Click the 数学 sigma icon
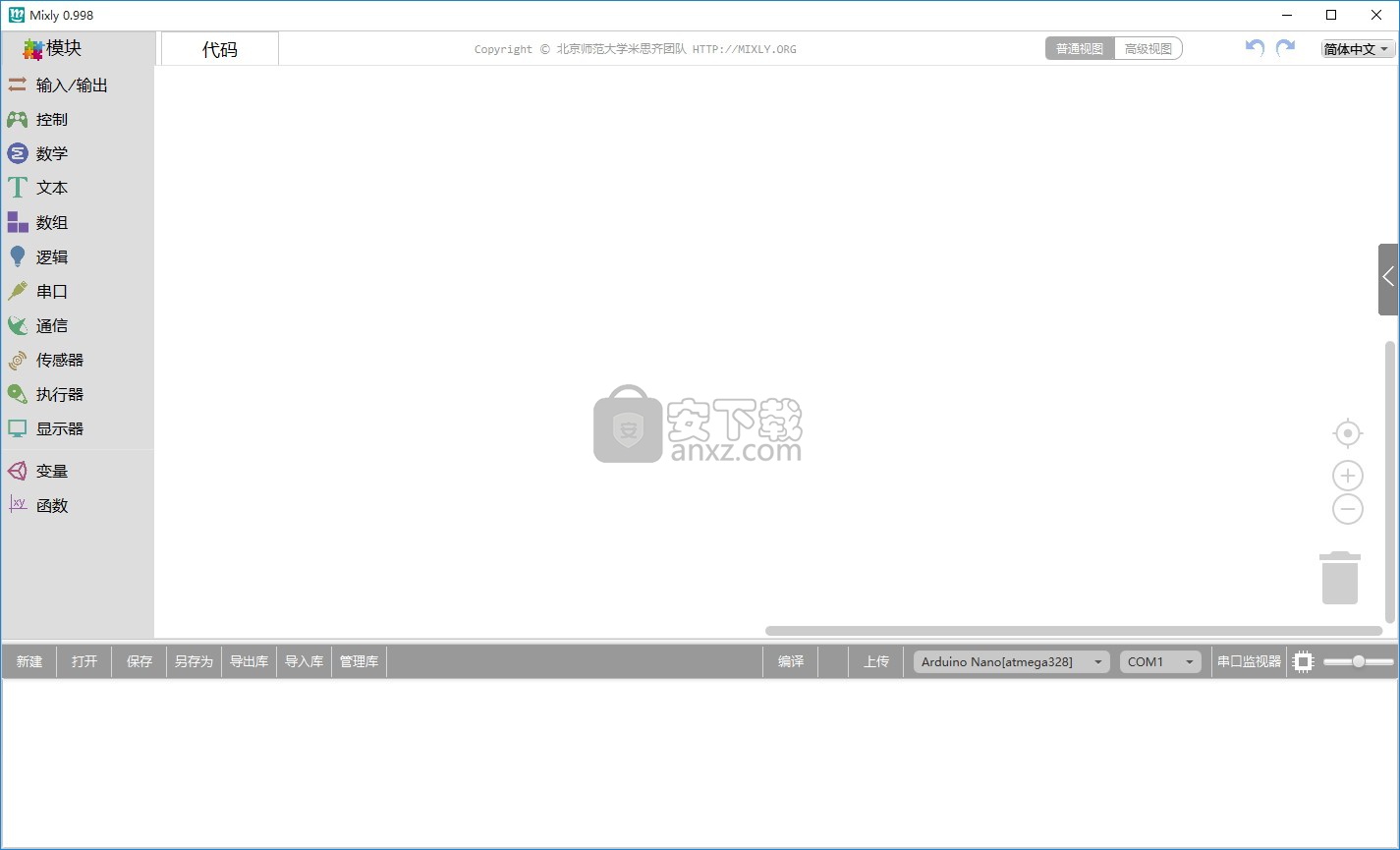The image size is (1400, 850). pyautogui.click(x=17, y=153)
